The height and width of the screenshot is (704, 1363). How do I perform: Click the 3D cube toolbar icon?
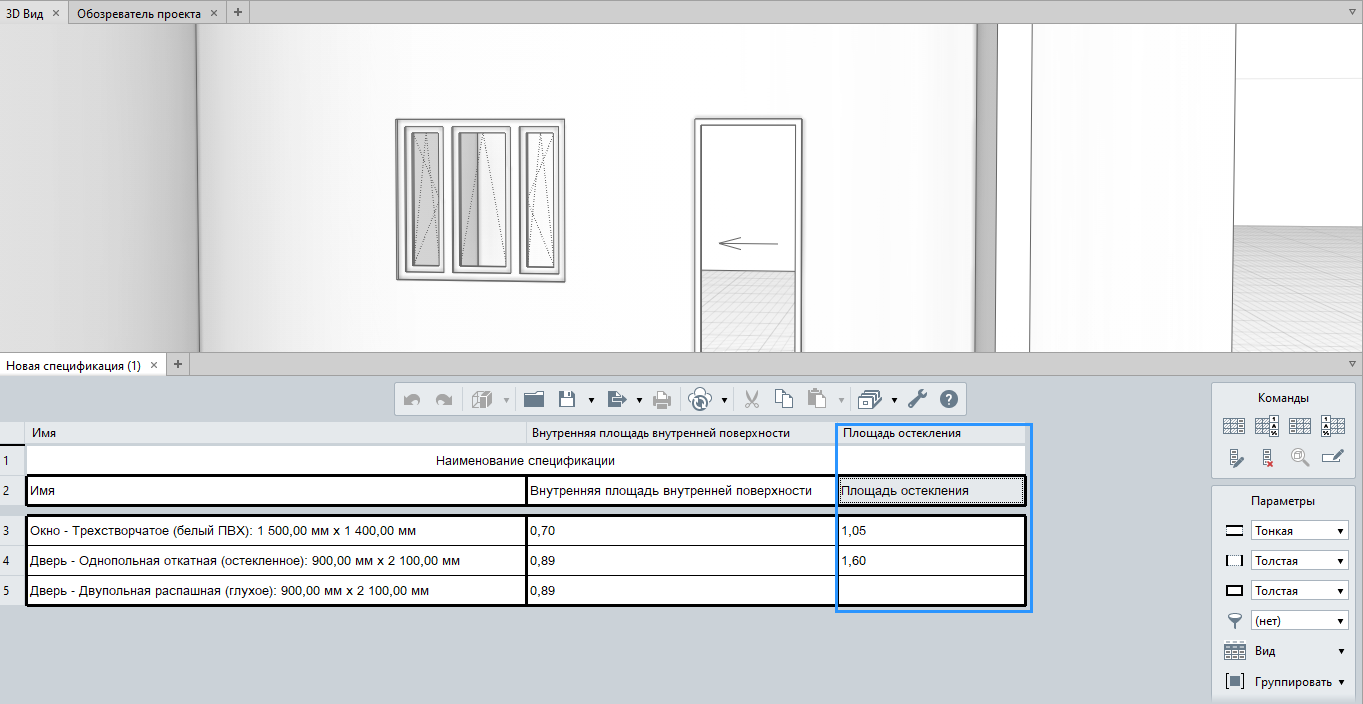point(483,400)
